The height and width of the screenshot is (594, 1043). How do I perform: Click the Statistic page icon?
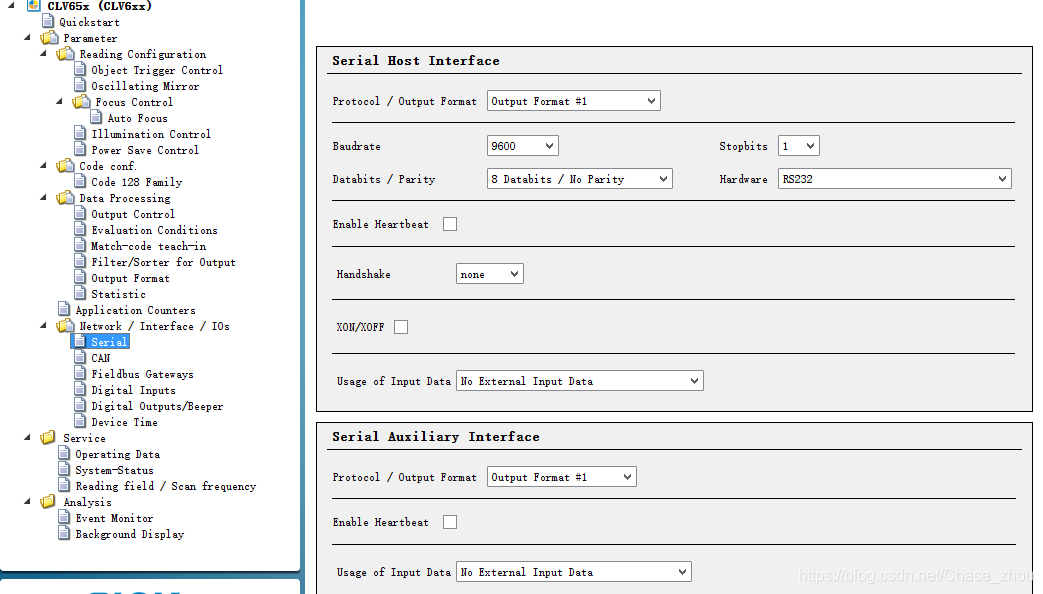[x=80, y=293]
